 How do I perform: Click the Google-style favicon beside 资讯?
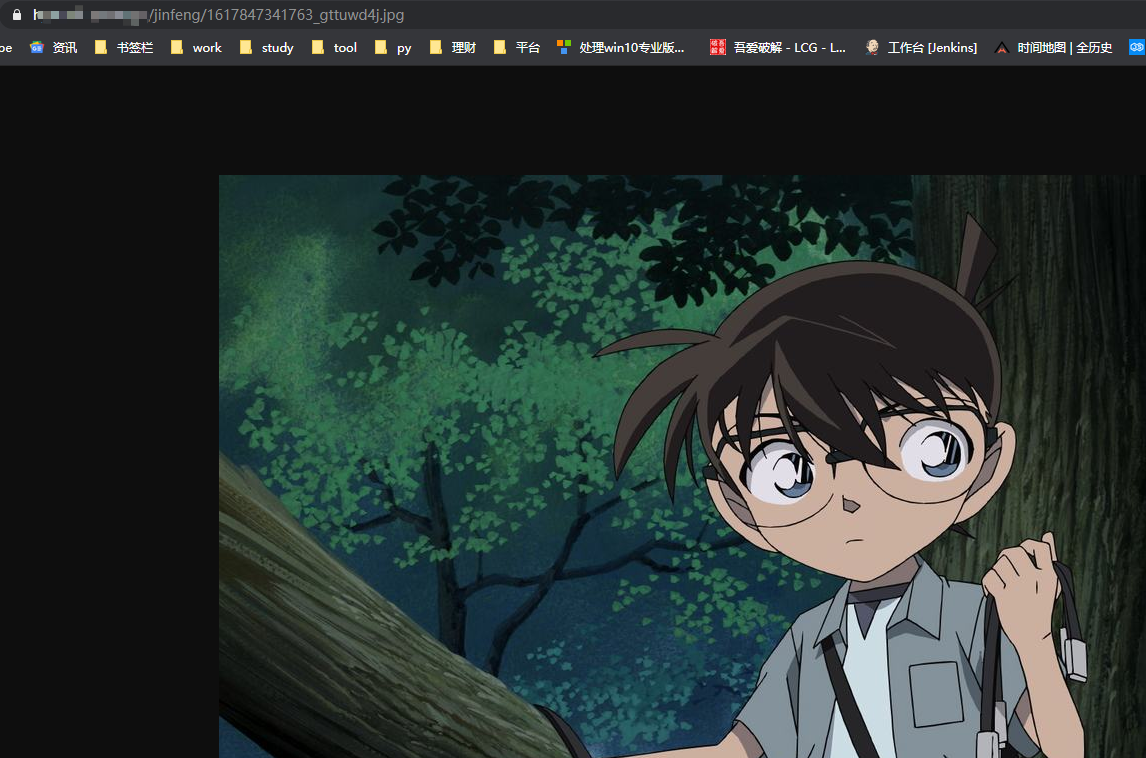[36, 47]
